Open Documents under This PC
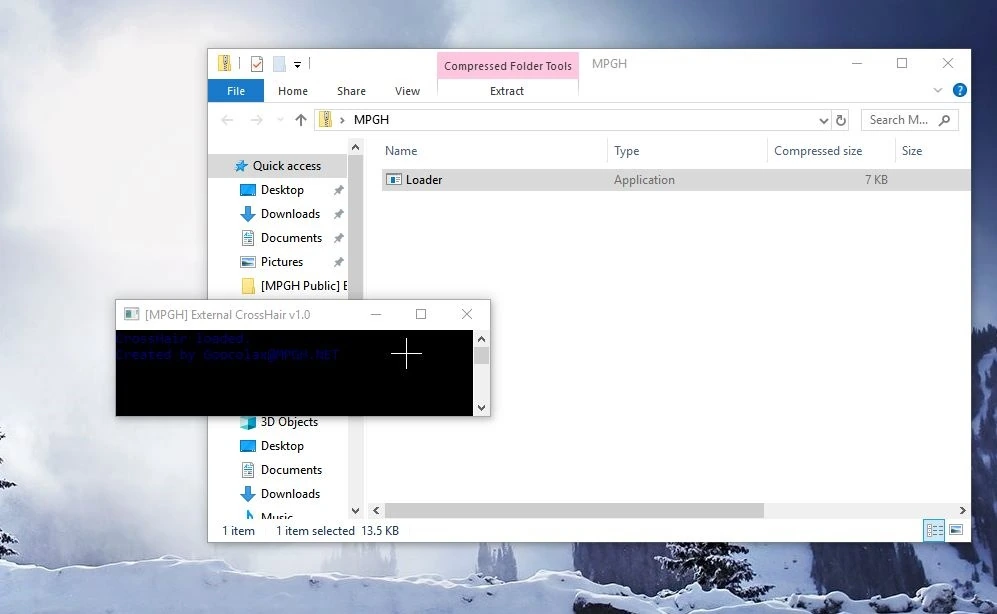 tap(291, 470)
